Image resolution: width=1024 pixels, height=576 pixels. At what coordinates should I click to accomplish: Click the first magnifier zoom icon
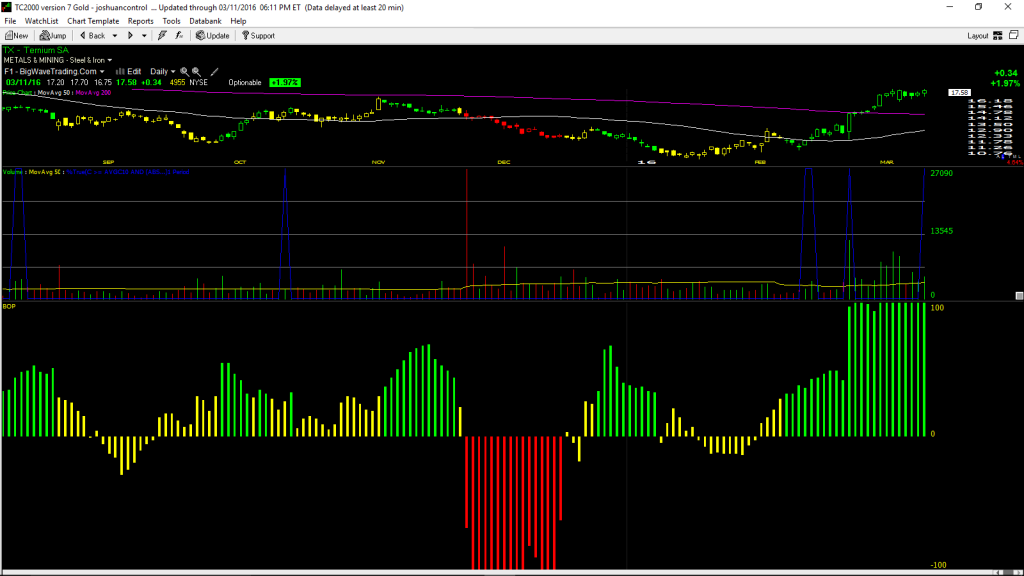pyautogui.click(x=184, y=72)
